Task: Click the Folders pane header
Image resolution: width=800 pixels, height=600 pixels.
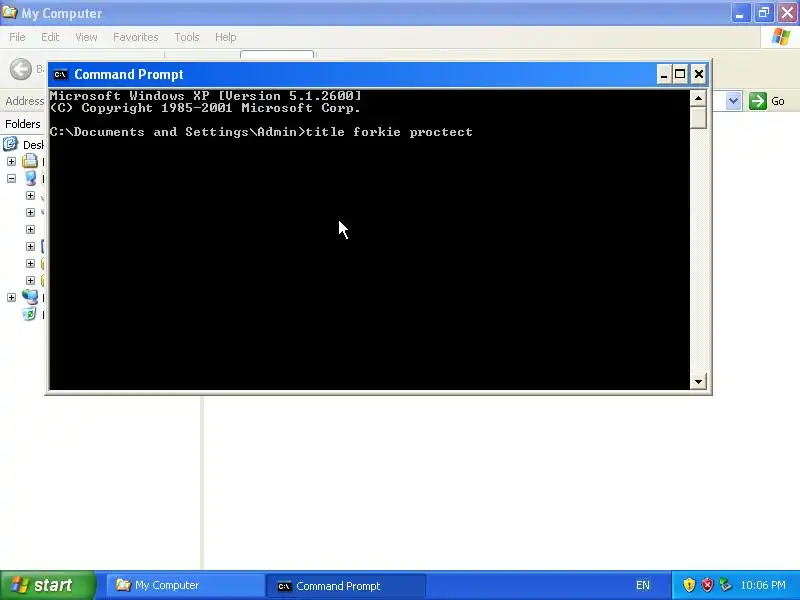Action: [x=23, y=124]
